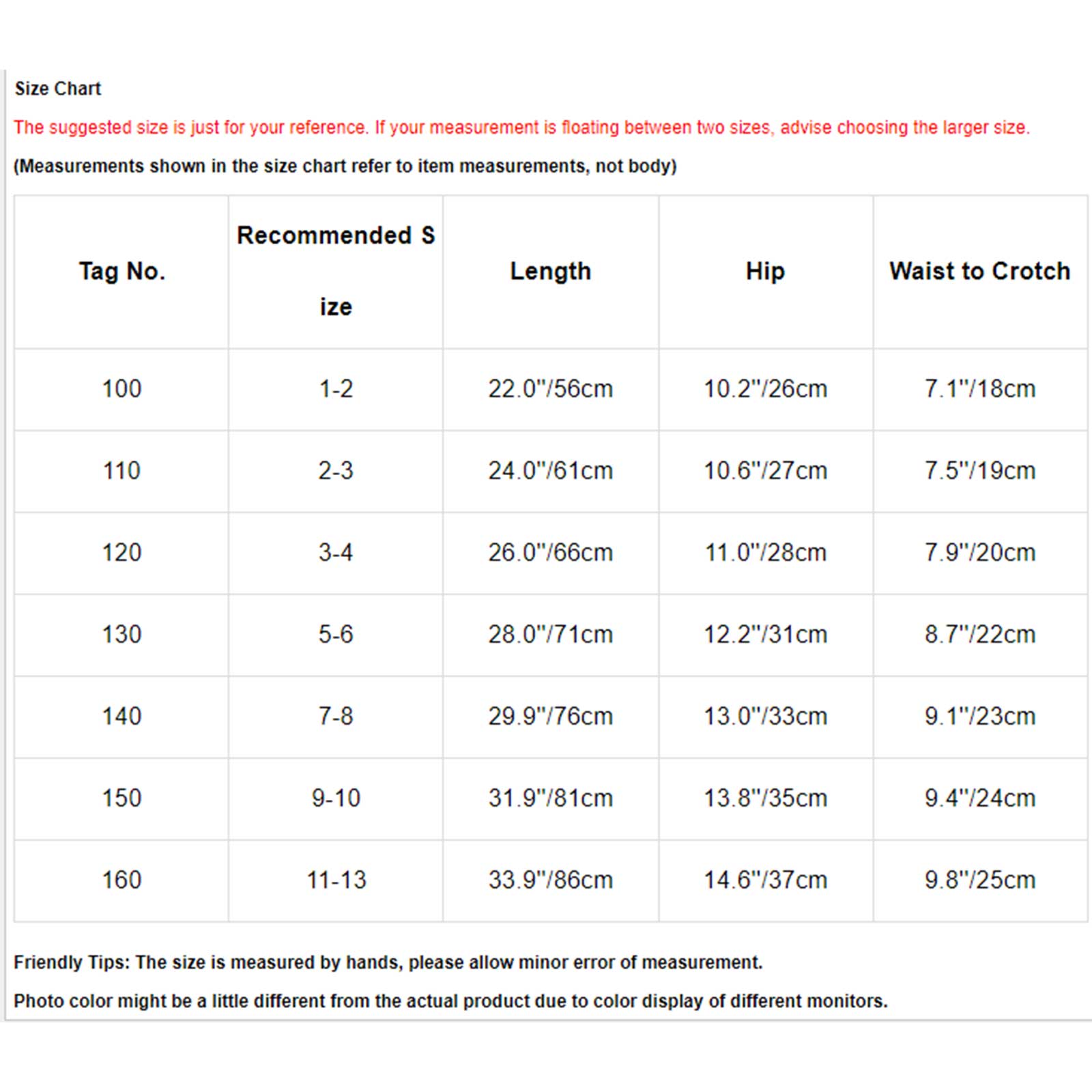1092x1092 pixels.
Task: Click the 10.2"/26cm hip cell
Action: point(766,389)
